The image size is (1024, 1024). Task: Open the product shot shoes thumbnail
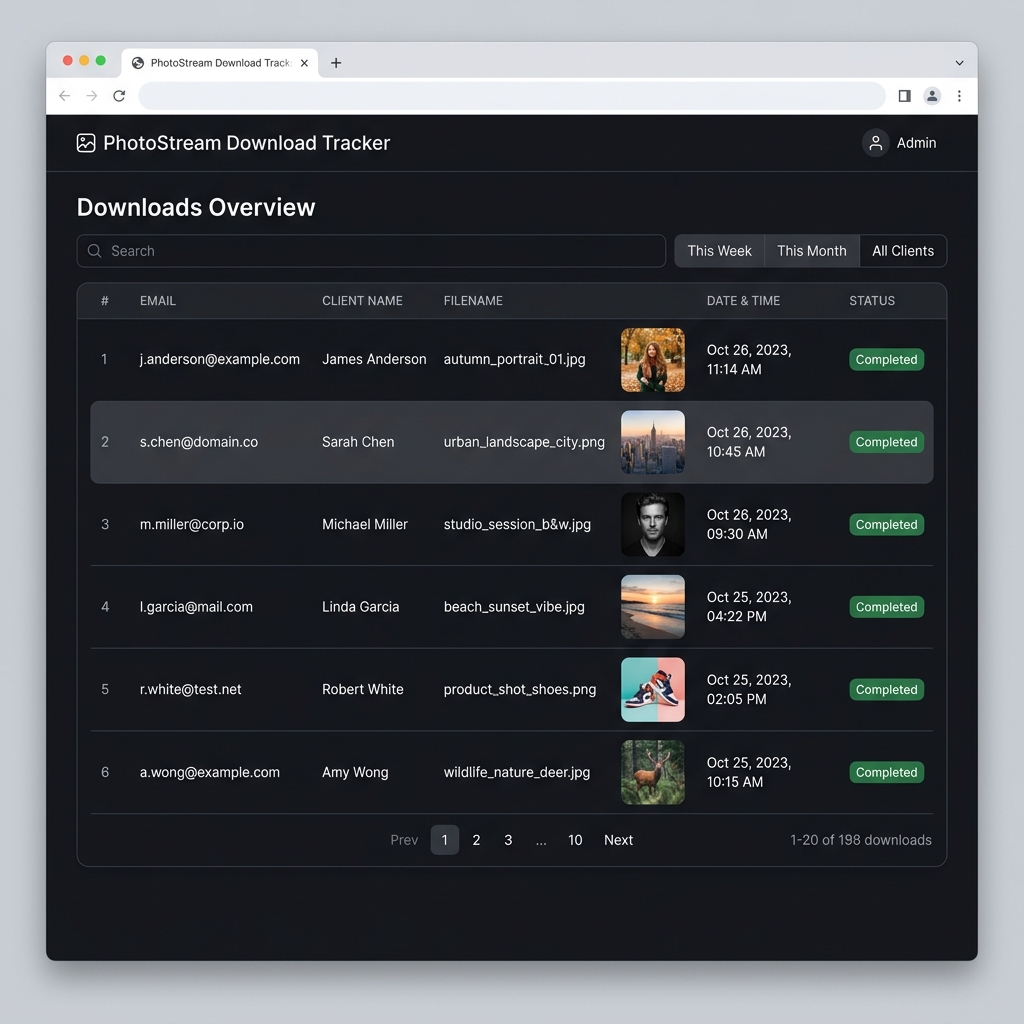652,690
